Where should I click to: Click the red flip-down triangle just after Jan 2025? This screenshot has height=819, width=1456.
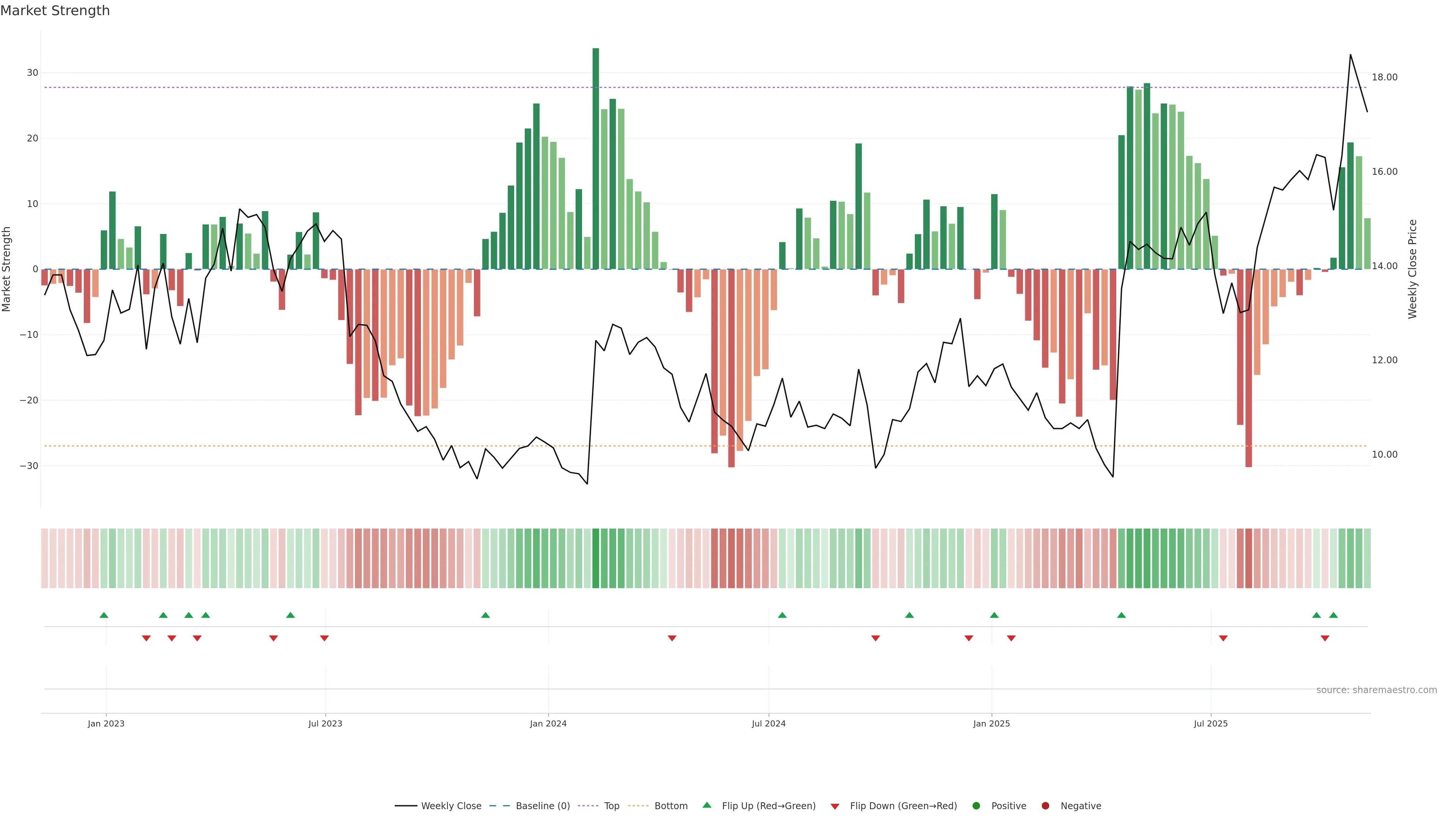[1011, 638]
